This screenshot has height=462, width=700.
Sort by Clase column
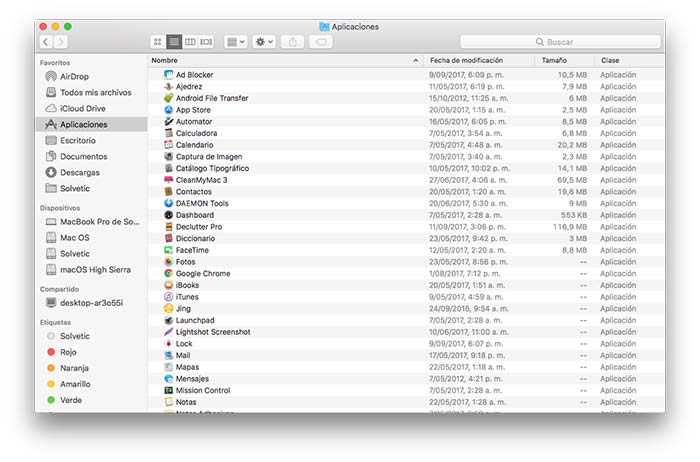pyautogui.click(x=610, y=60)
